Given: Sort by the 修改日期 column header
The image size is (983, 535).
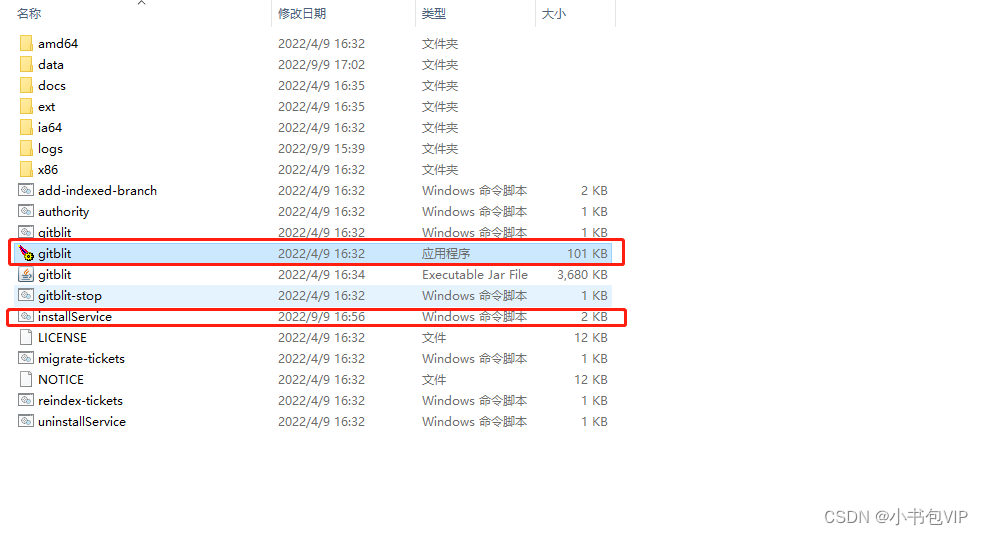Looking at the screenshot, I should (302, 13).
